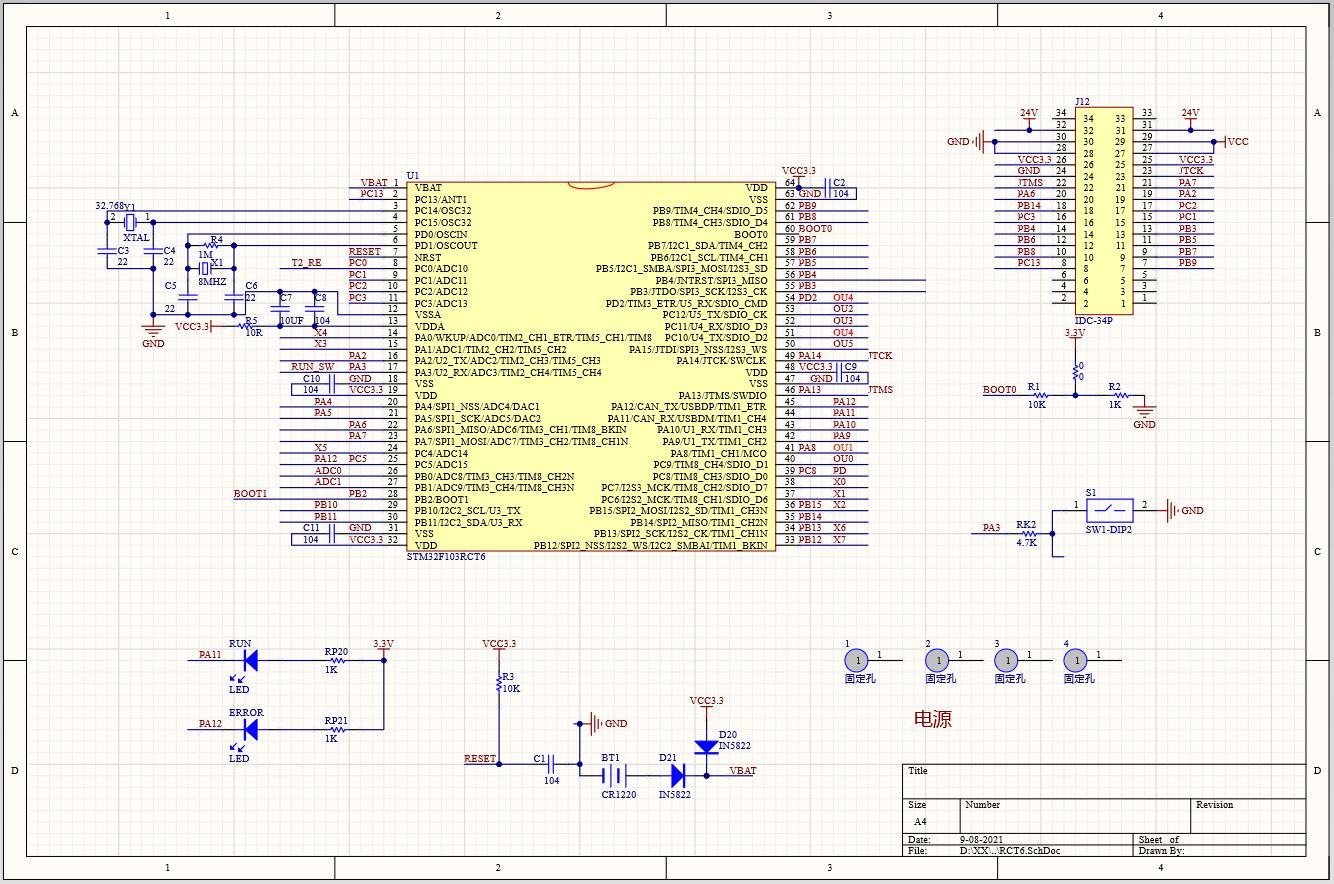Select the R3 10K pull-up resistor
The height and width of the screenshot is (884, 1334).
pyautogui.click(x=498, y=683)
